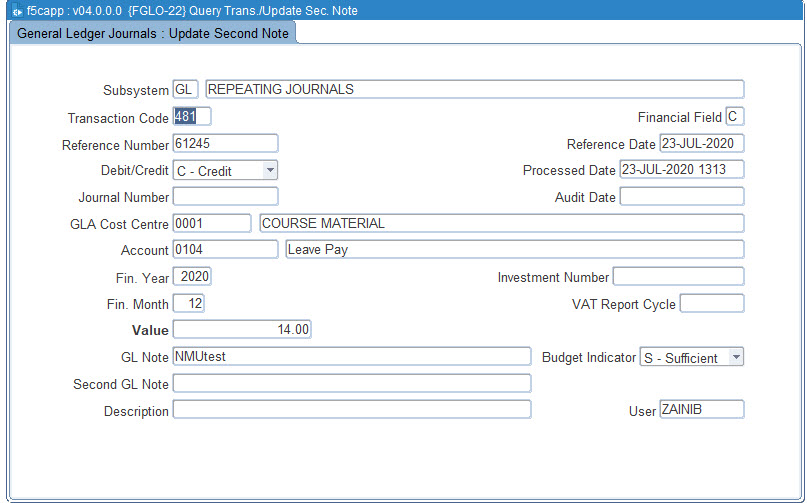Open the Debit/Credit dropdown
The image size is (807, 503).
[270, 171]
